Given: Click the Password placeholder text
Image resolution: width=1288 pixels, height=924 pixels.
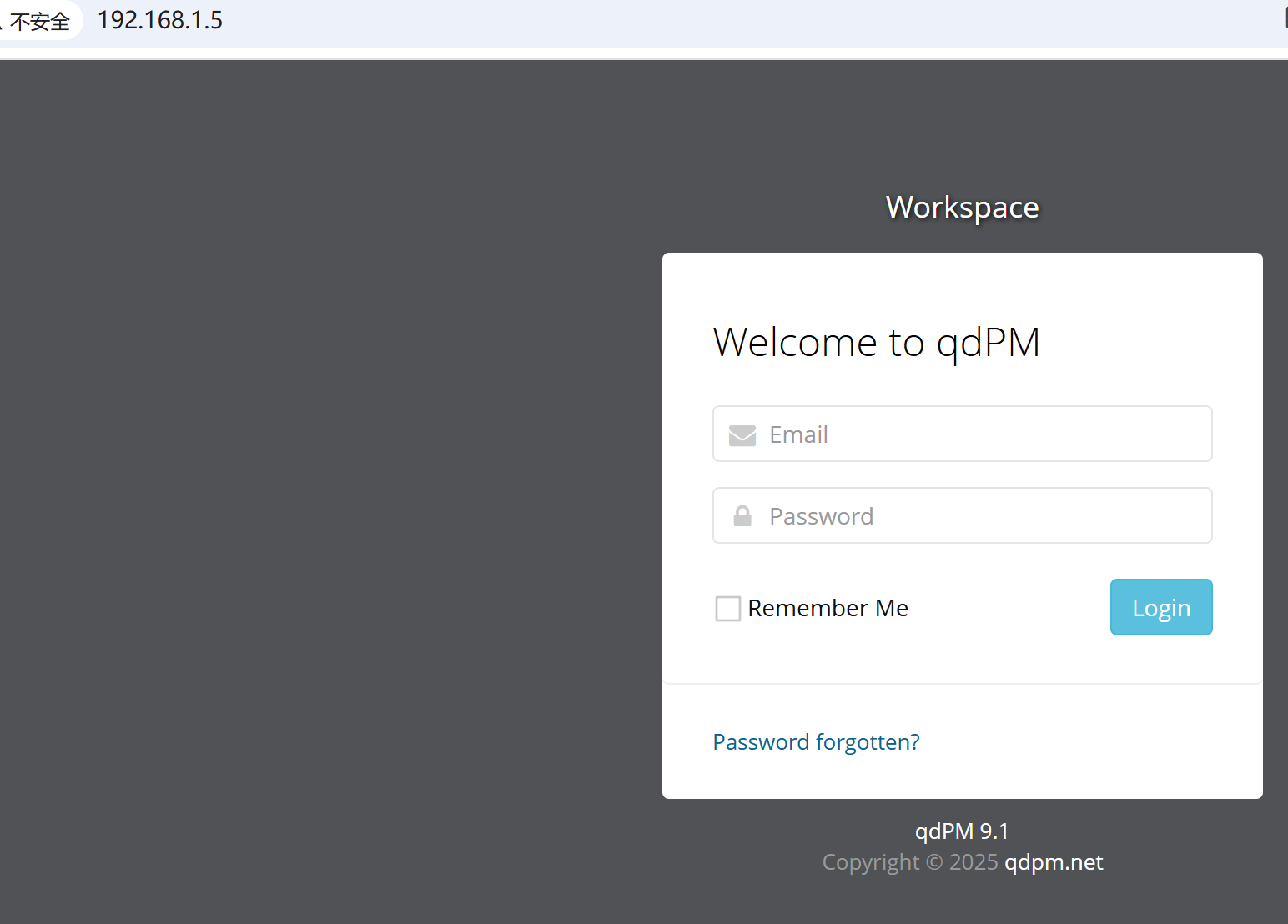Looking at the screenshot, I should pyautogui.click(x=821, y=517).
